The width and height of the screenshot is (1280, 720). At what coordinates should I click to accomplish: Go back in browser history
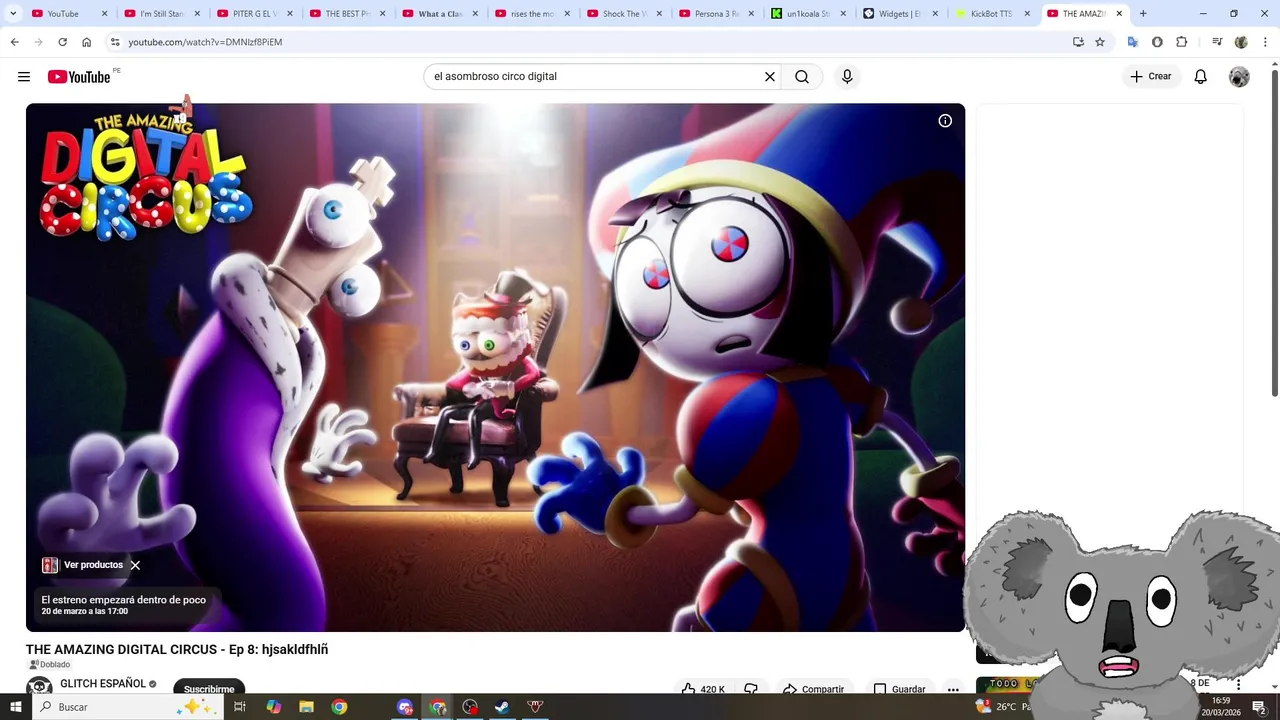coord(14,42)
